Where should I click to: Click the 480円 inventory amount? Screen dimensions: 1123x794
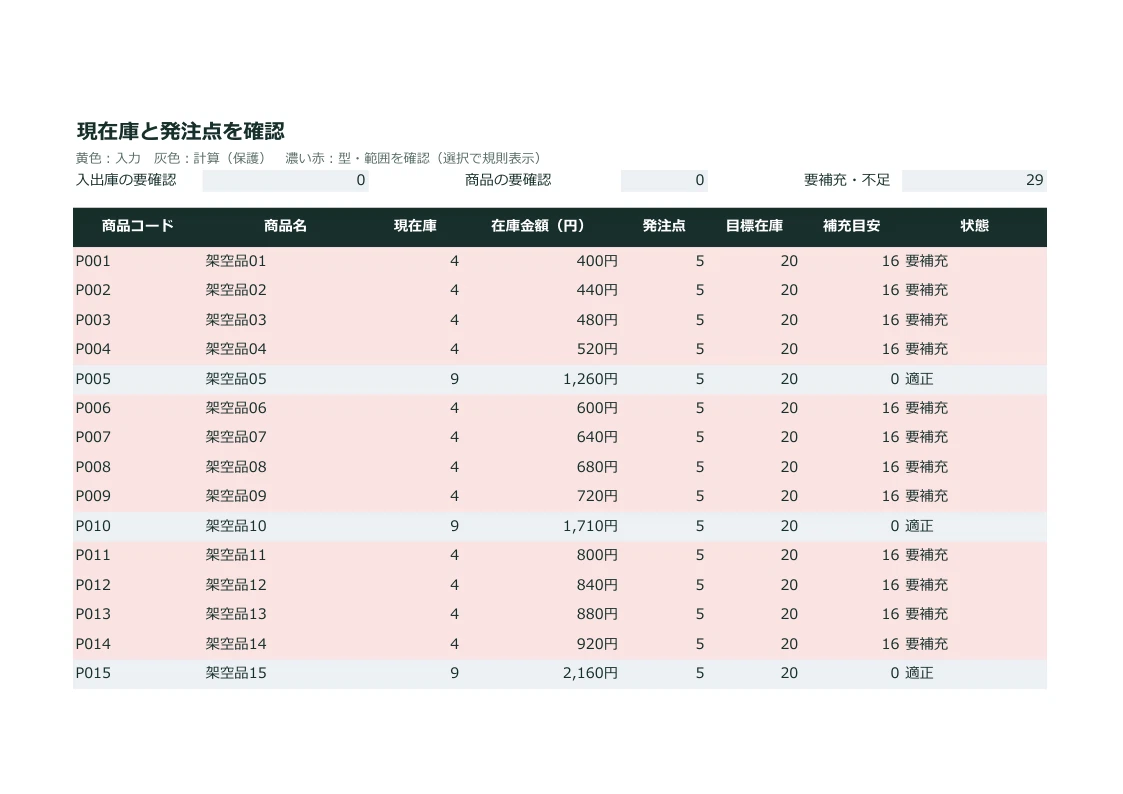point(597,320)
